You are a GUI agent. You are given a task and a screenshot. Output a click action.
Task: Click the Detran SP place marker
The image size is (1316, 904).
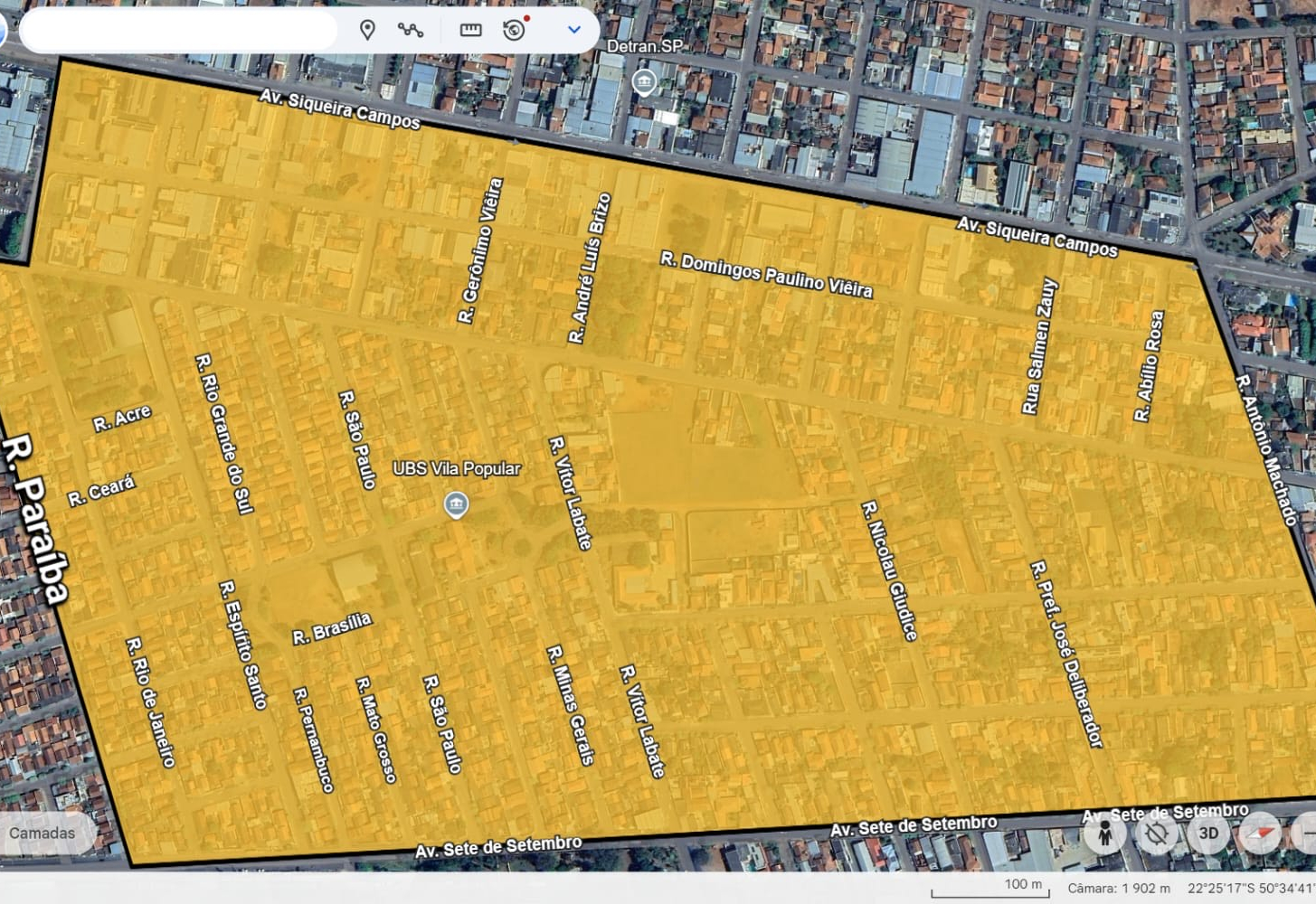coord(644,82)
